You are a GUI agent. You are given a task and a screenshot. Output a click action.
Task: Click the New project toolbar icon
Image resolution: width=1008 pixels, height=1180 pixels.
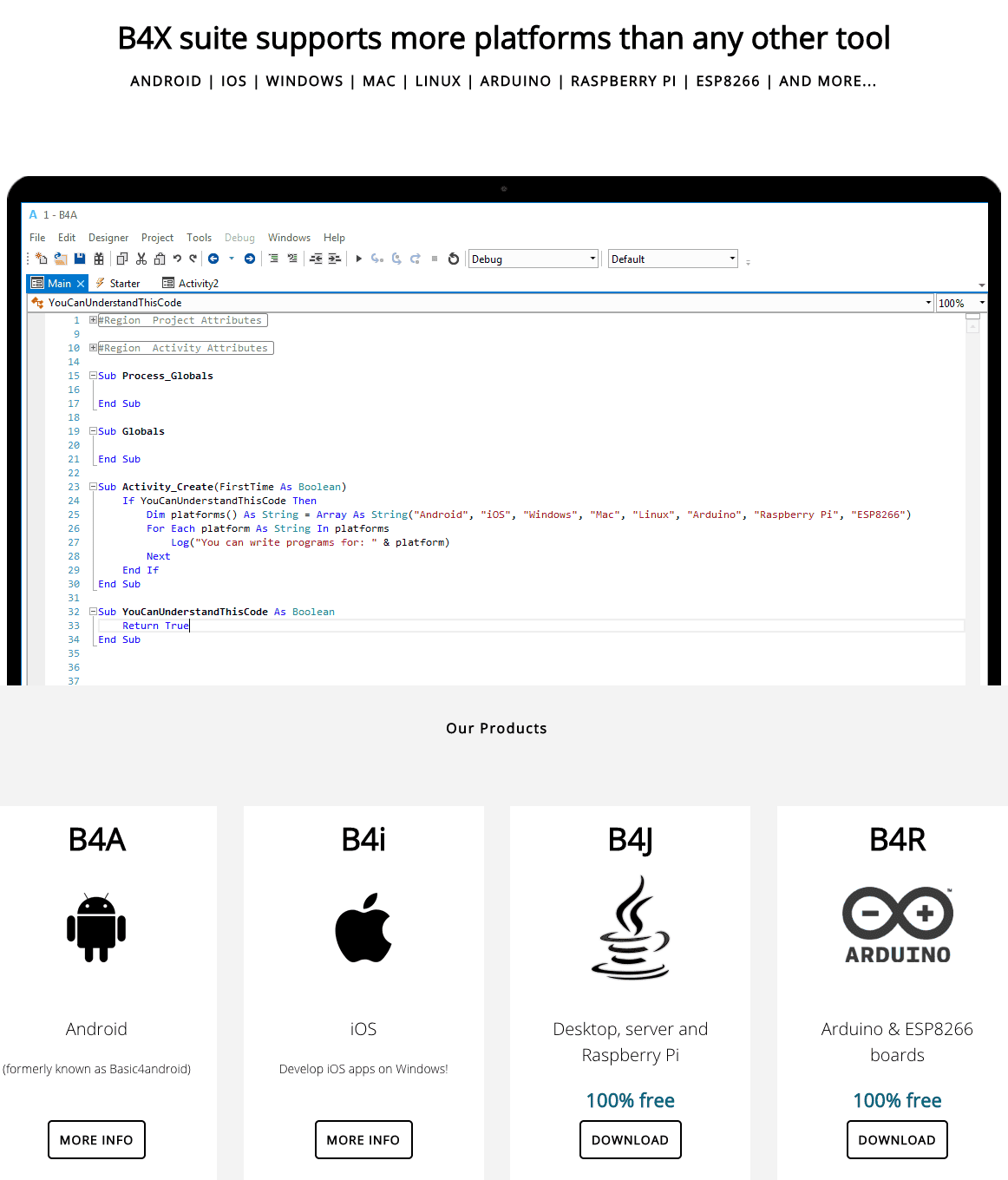pos(41,259)
